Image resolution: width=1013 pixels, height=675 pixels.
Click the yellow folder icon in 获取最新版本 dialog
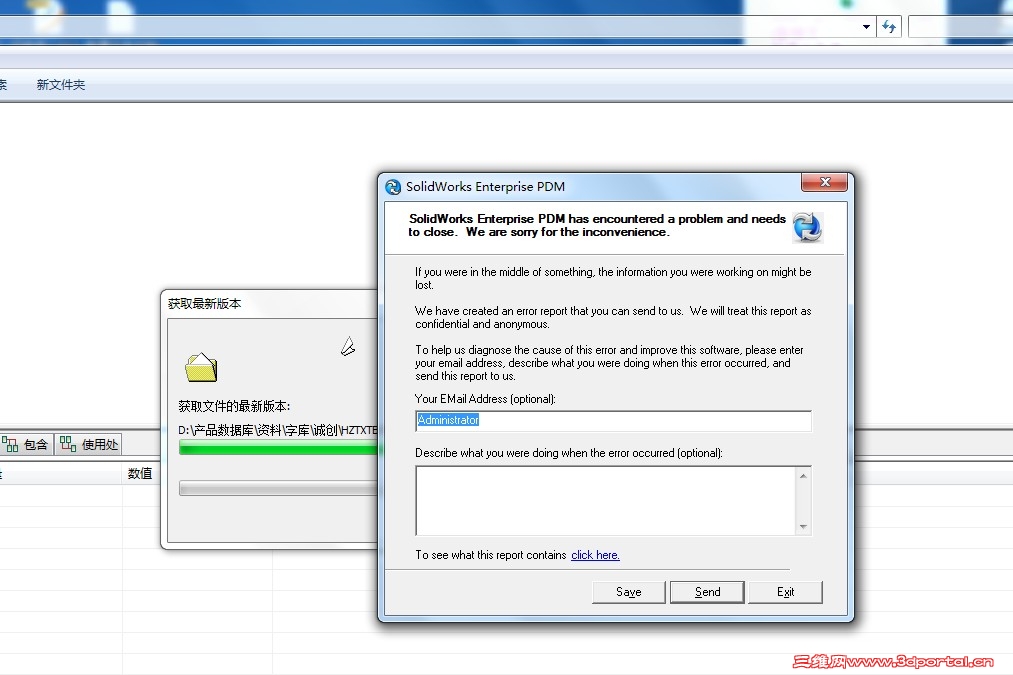pyautogui.click(x=201, y=367)
